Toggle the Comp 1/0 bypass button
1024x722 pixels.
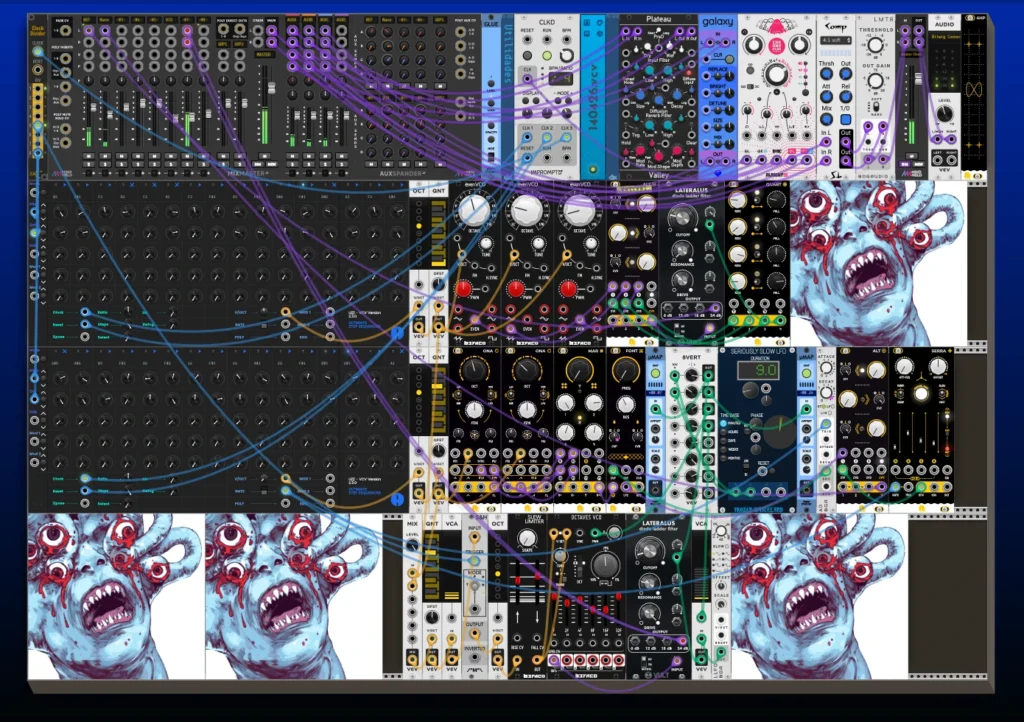846,119
